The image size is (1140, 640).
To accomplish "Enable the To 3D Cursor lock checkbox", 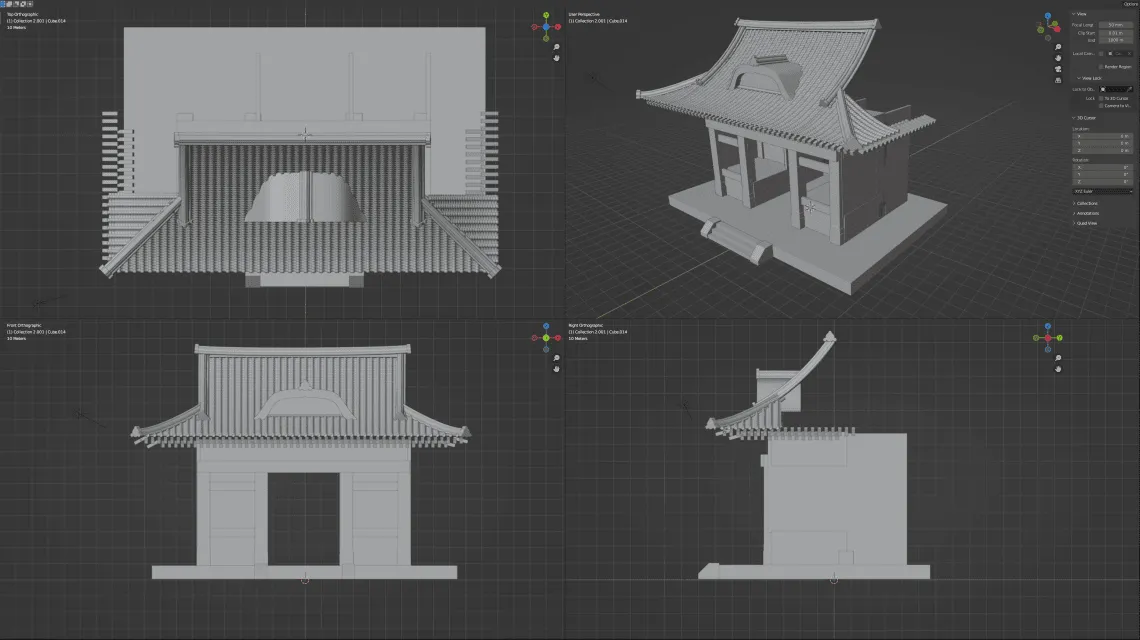I will 1101,98.
